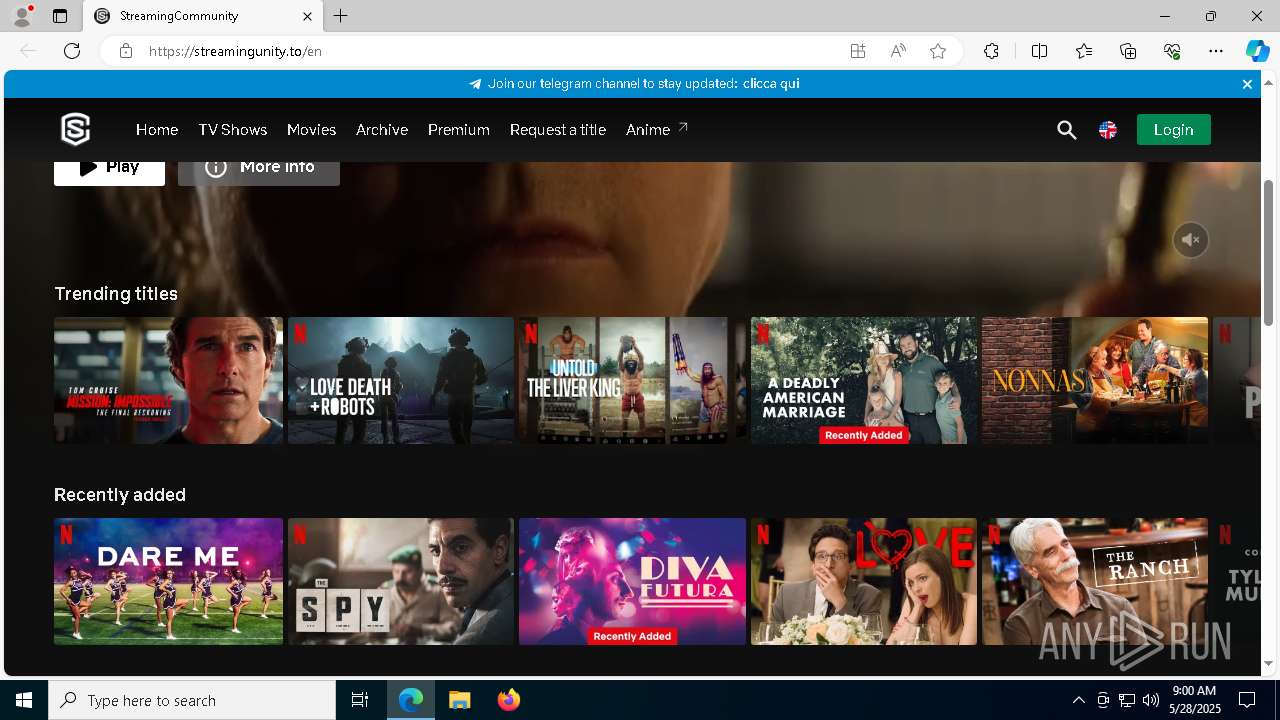
Task: Open tab actions menu icon
Action: [x=60, y=16]
